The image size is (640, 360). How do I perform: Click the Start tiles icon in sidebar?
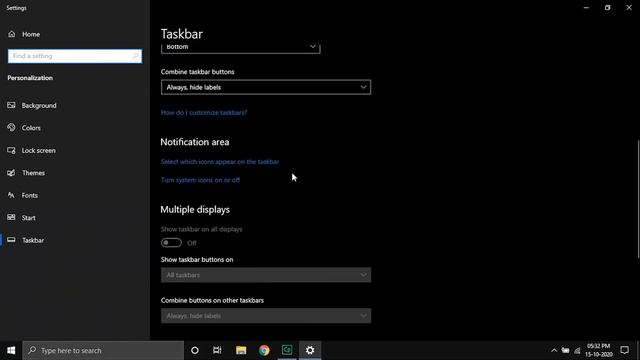tap(11, 218)
